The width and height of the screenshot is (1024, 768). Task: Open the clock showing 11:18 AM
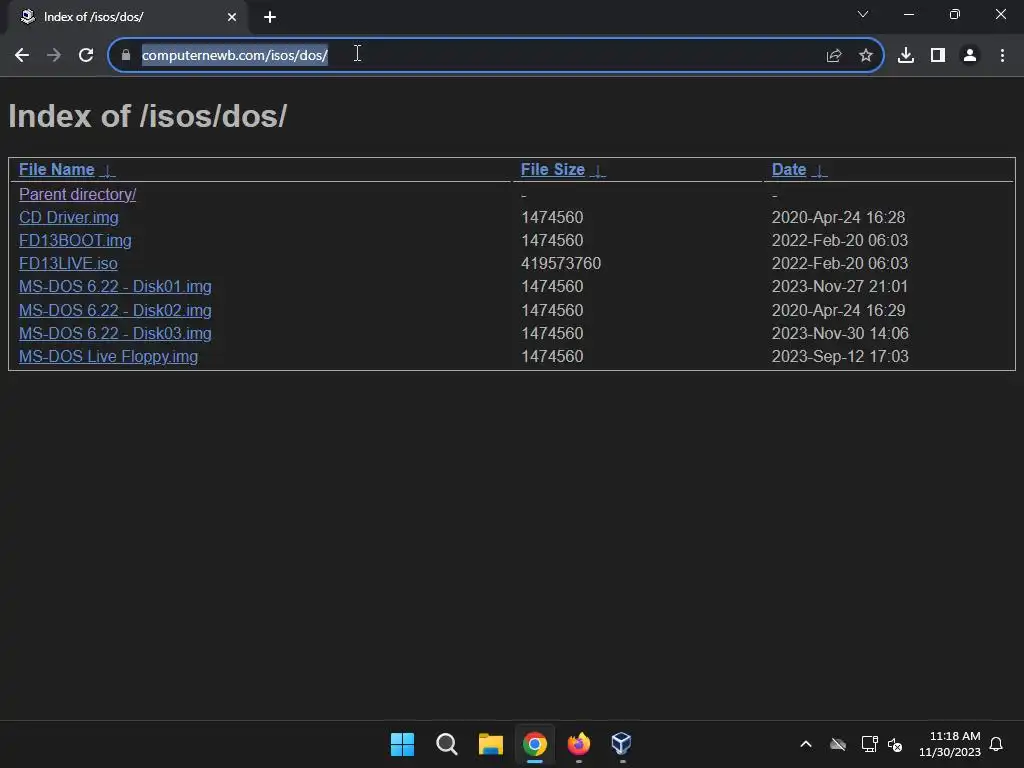950,744
